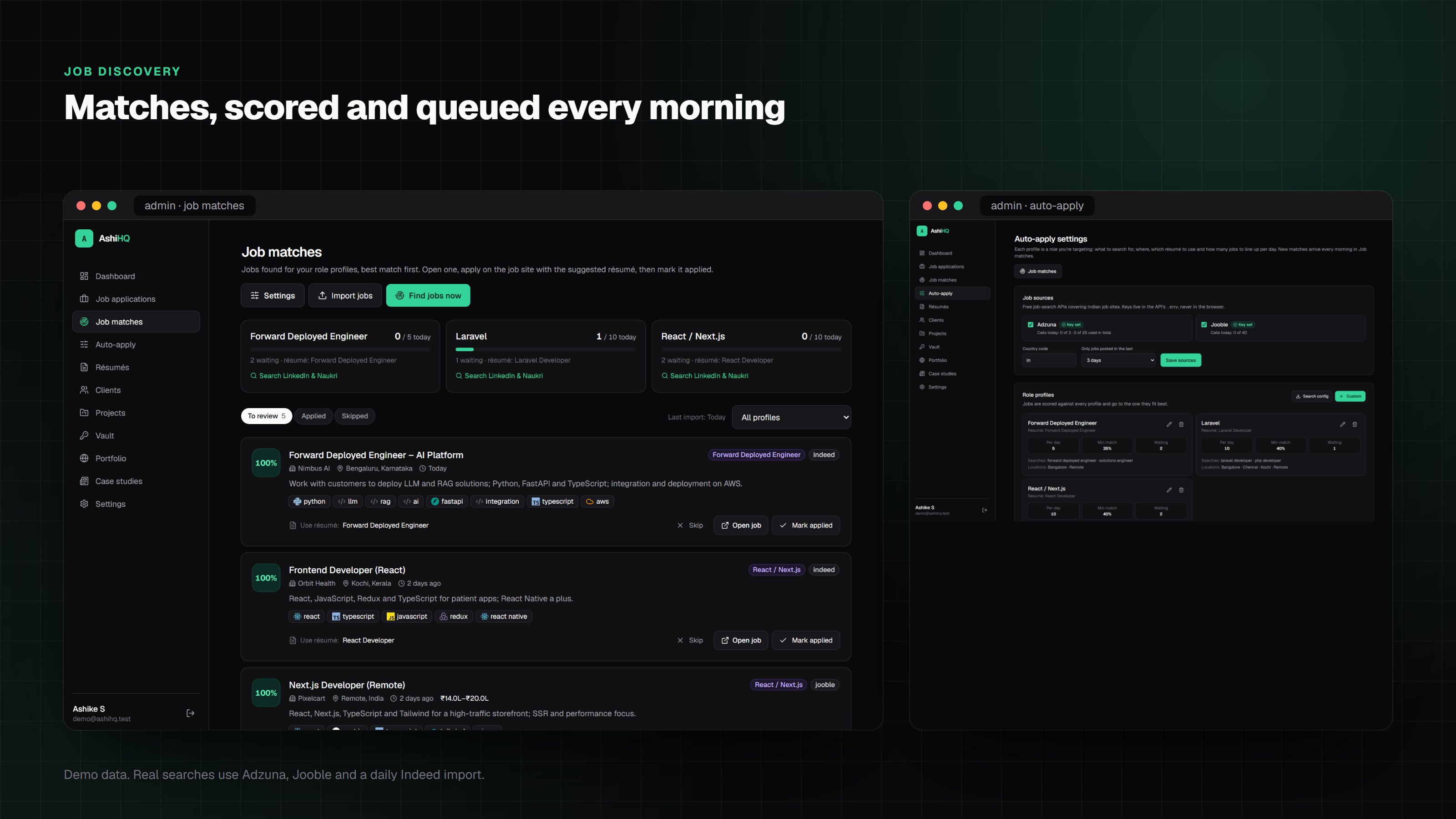Screen dimensions: 1456x819
Task: Click the 'jooble' source tag on Next.js Developer
Action: [824, 684]
